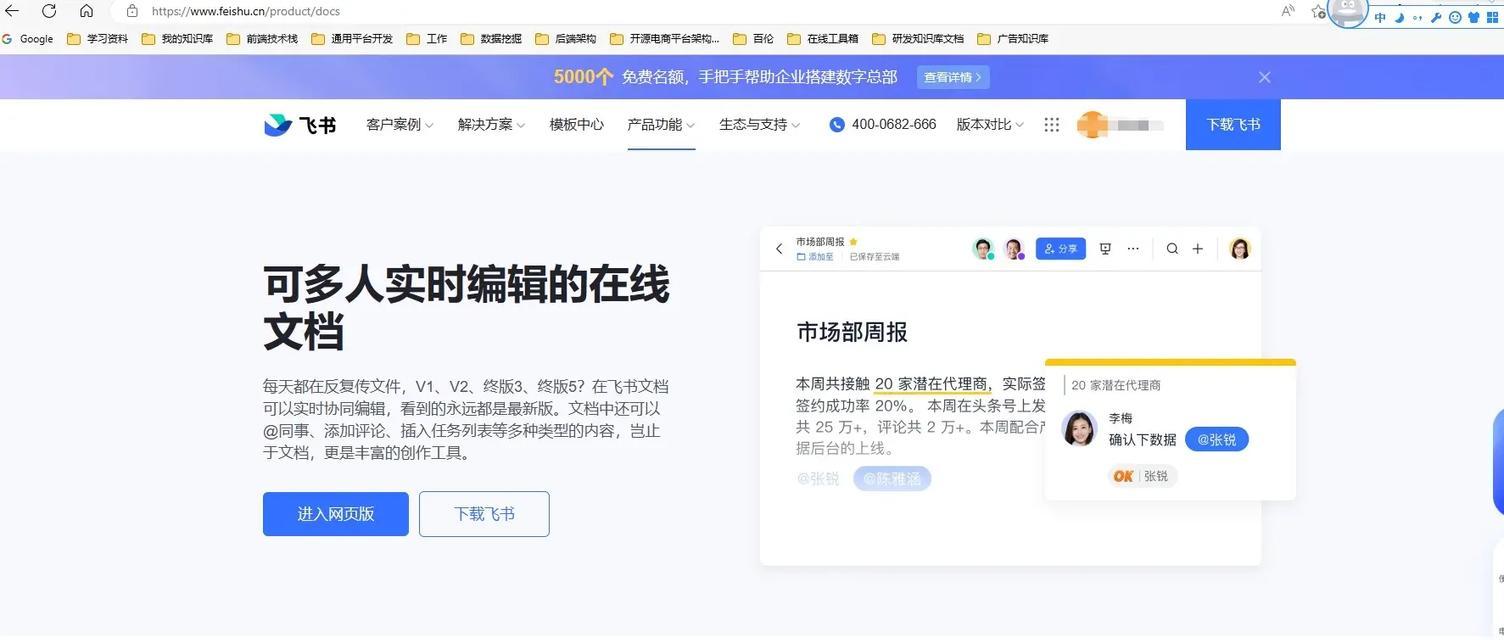Viewport: 1504px width, 640px height.
Task: Click the plus icon in document preview
Action: click(x=1198, y=249)
